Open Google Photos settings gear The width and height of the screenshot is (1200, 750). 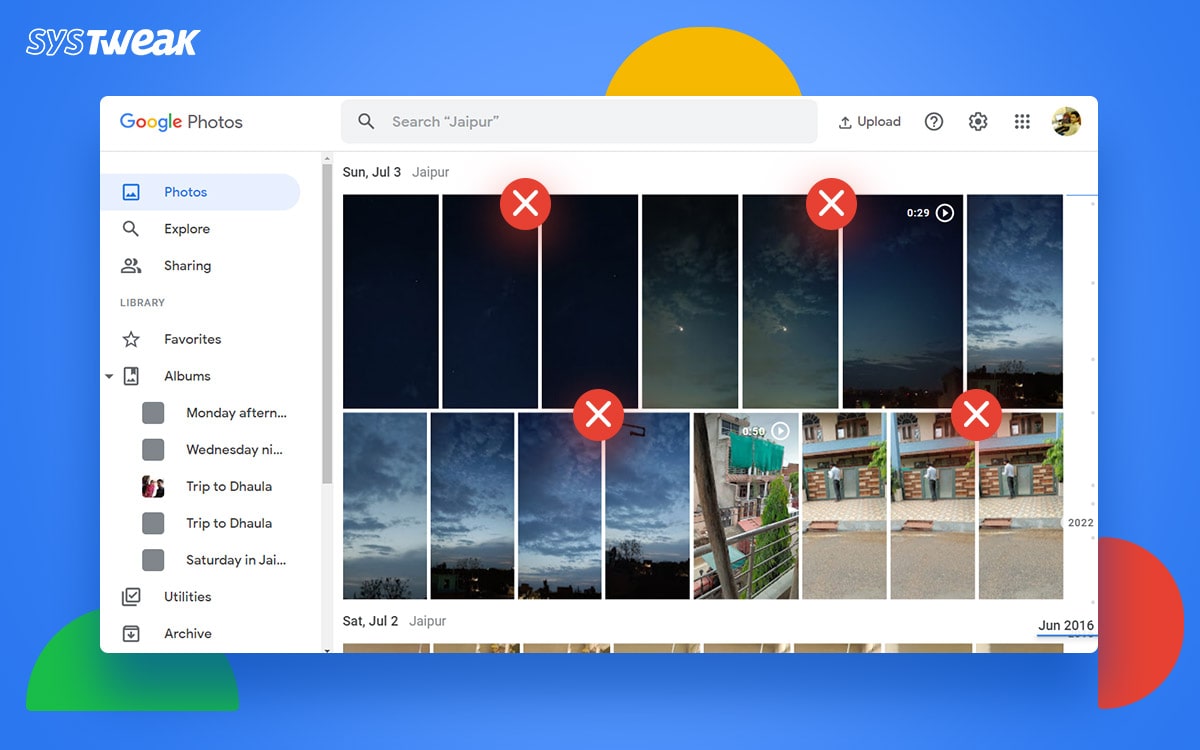point(978,121)
